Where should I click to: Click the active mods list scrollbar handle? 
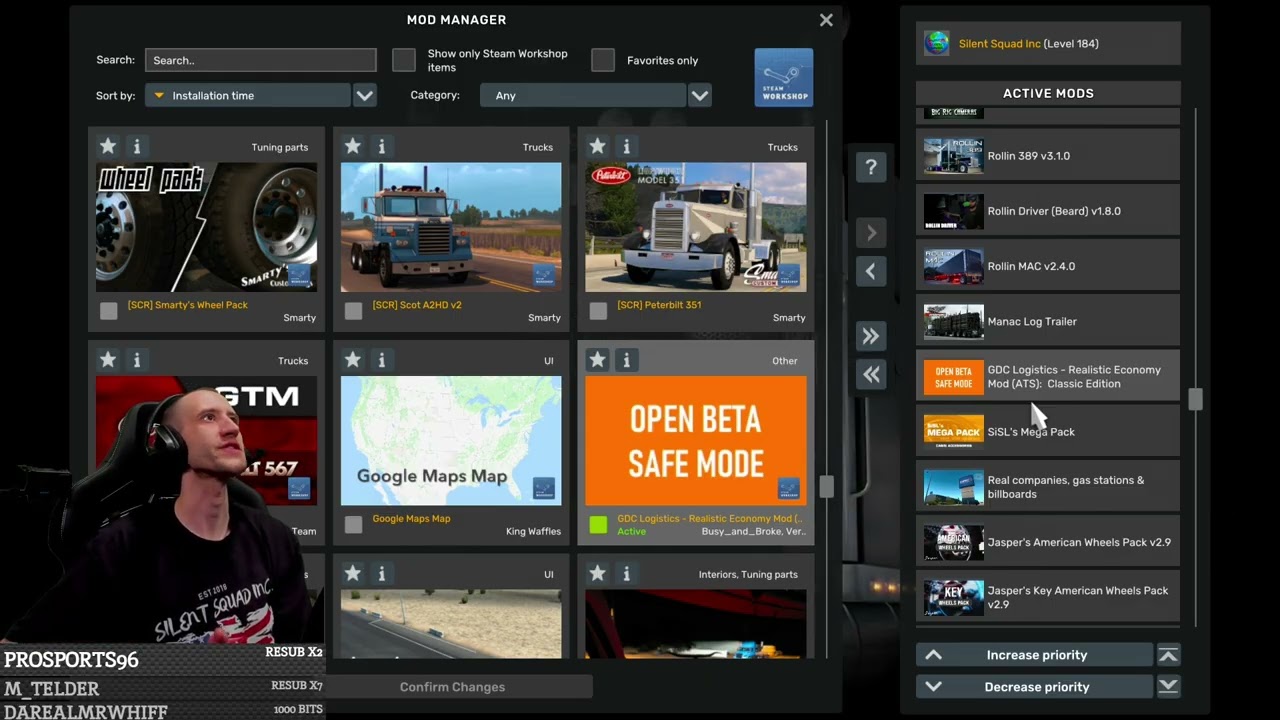point(1195,399)
